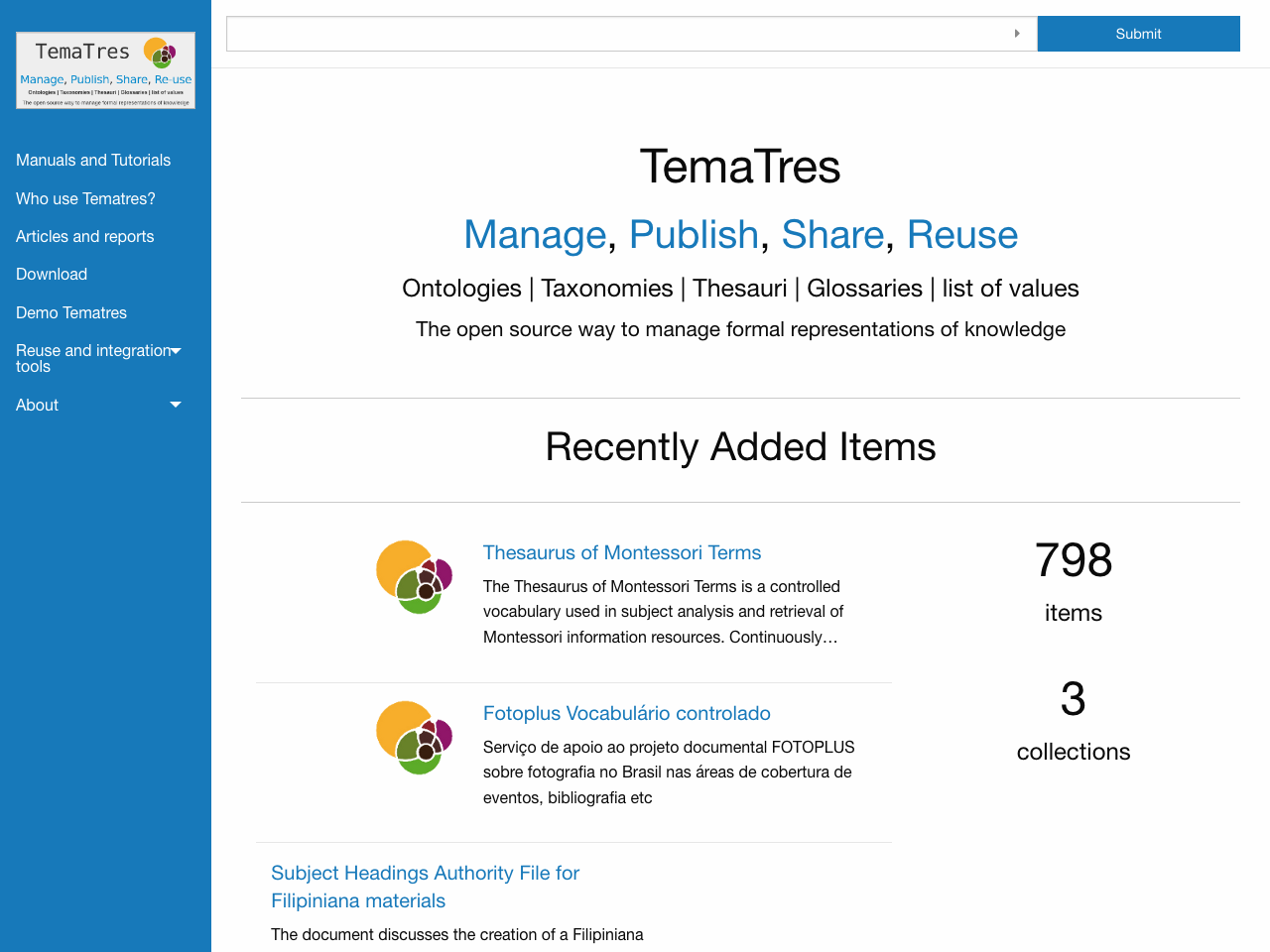Click the Publish link

pyautogui.click(x=695, y=235)
